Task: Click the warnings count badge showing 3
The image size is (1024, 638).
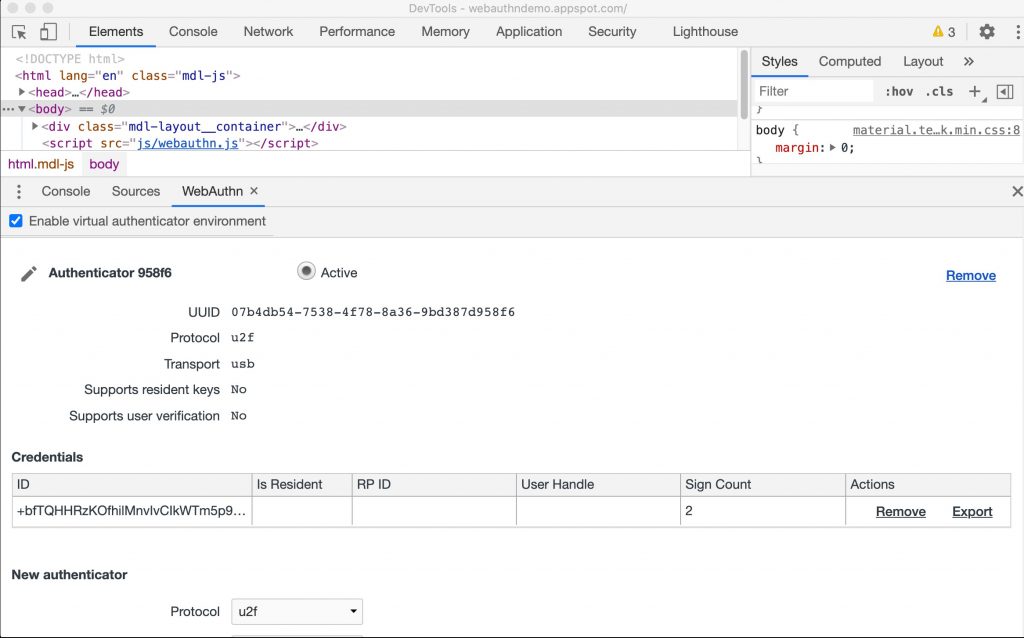Action: [944, 31]
